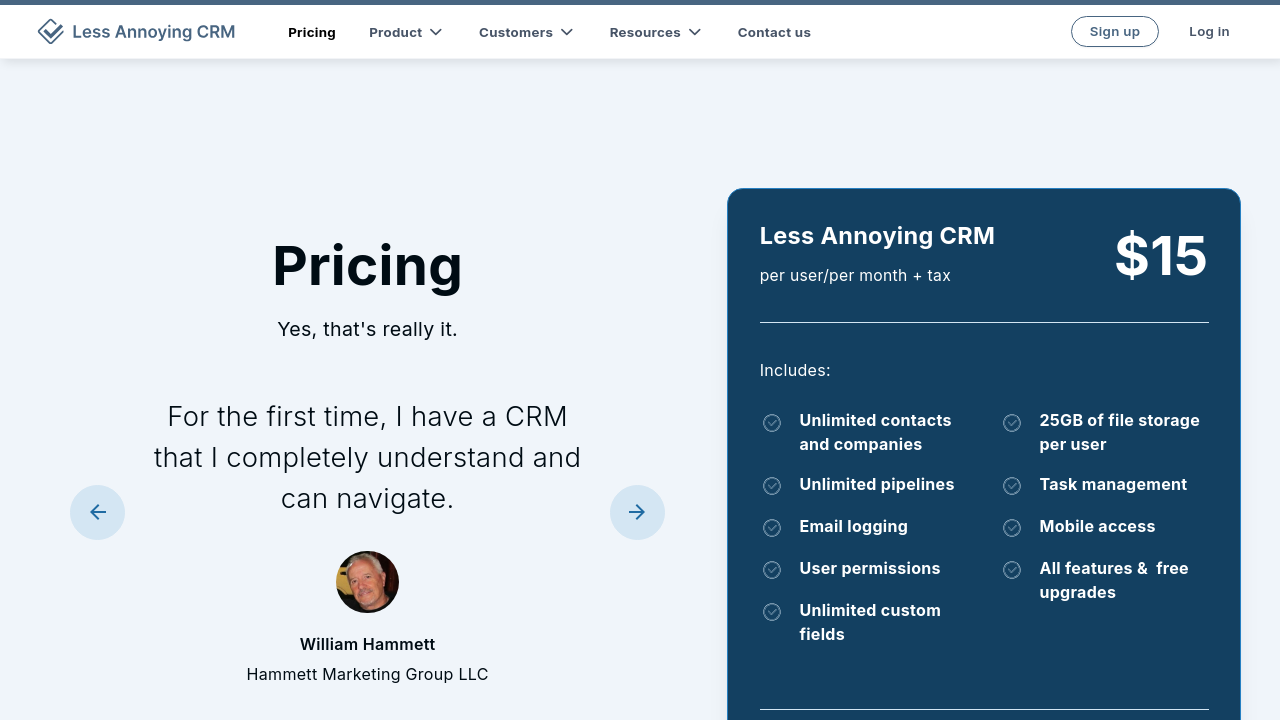1280x720 pixels.
Task: Click checkmark icon beside Unlimited pipelines
Action: [x=772, y=486]
